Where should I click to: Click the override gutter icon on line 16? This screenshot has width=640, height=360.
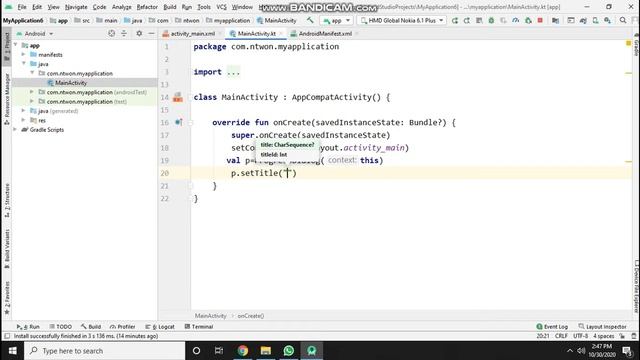[178, 122]
